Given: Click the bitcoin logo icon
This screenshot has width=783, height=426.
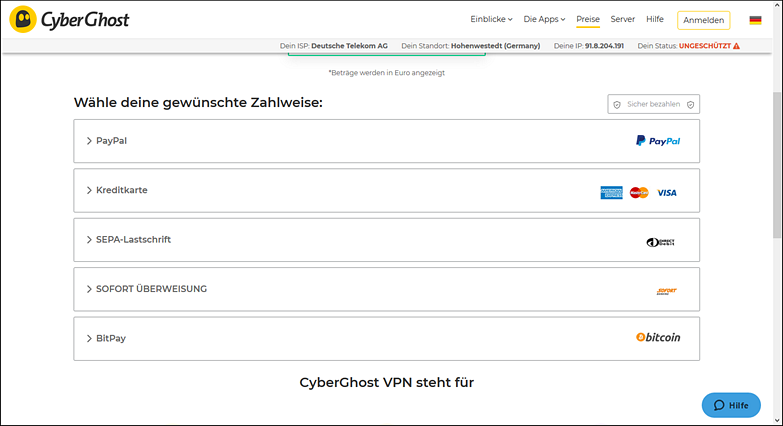Looking at the screenshot, I should pos(658,338).
